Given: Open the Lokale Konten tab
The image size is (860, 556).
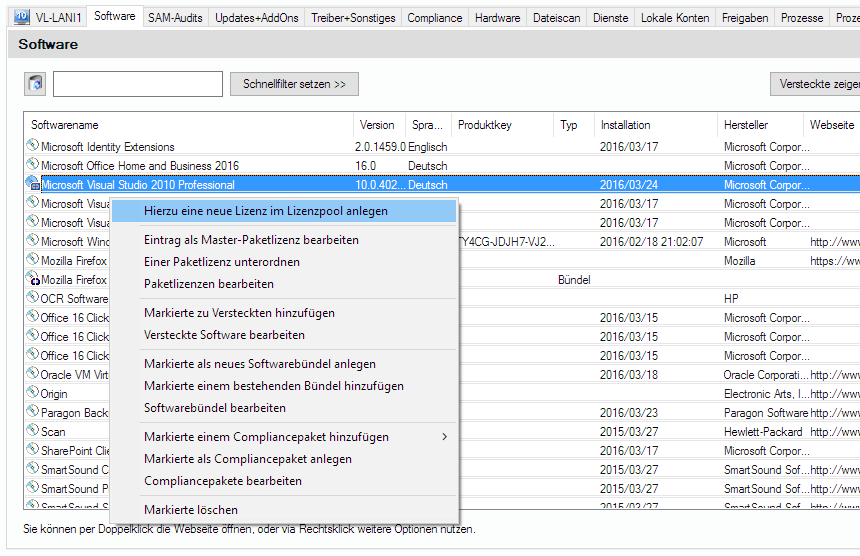Looking at the screenshot, I should [675, 18].
